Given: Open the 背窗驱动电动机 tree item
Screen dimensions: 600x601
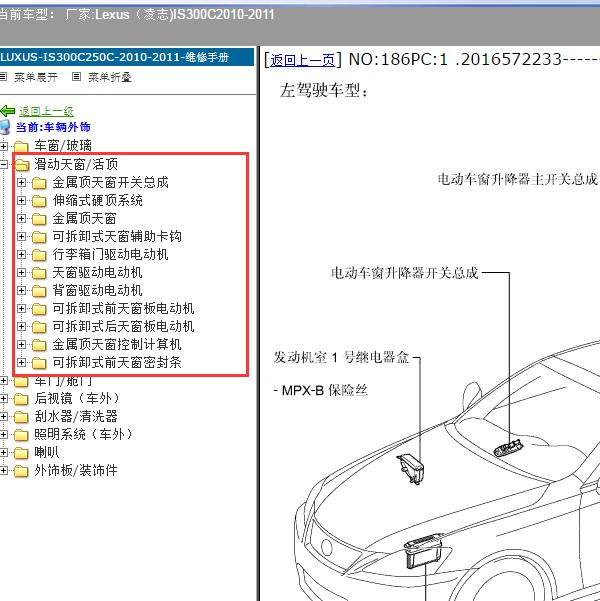Looking at the screenshot, I should pos(97,291).
